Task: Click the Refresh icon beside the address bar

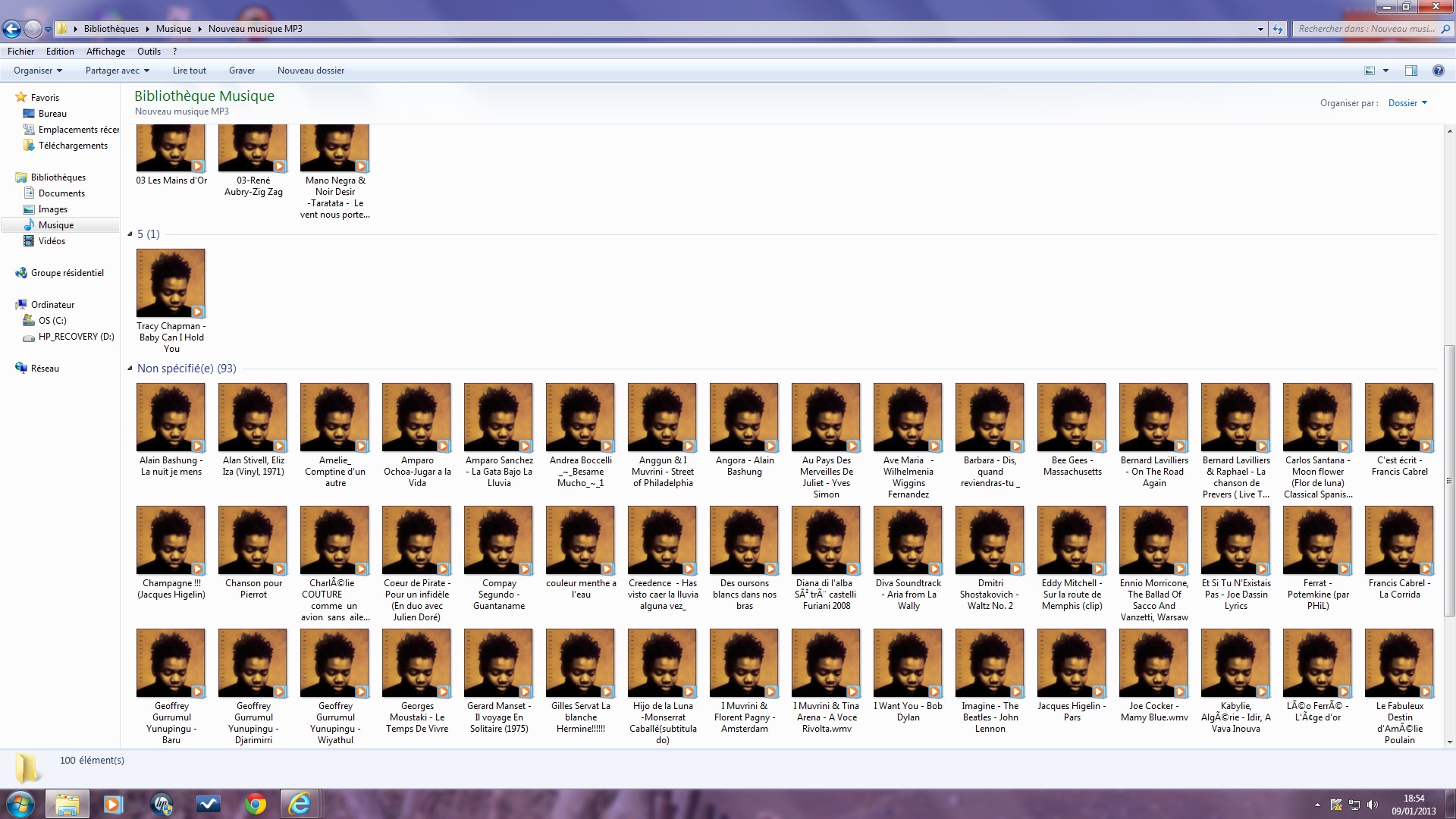Action: [x=1278, y=29]
